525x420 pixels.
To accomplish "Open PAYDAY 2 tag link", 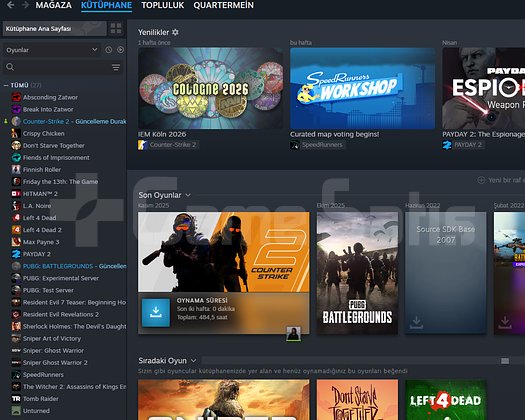I will pyautogui.click(x=468, y=145).
